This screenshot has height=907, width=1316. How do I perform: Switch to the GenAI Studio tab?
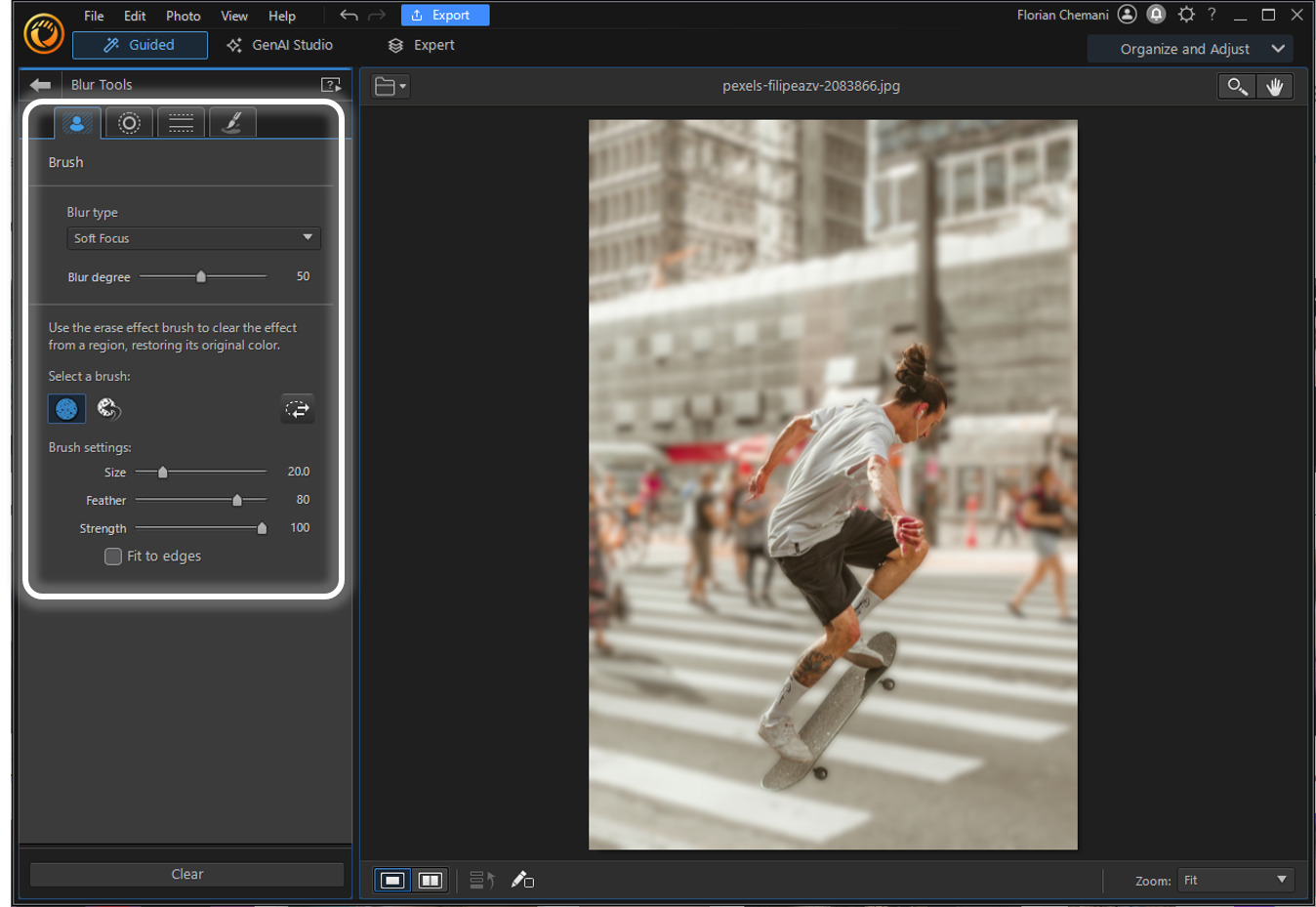coord(281,45)
